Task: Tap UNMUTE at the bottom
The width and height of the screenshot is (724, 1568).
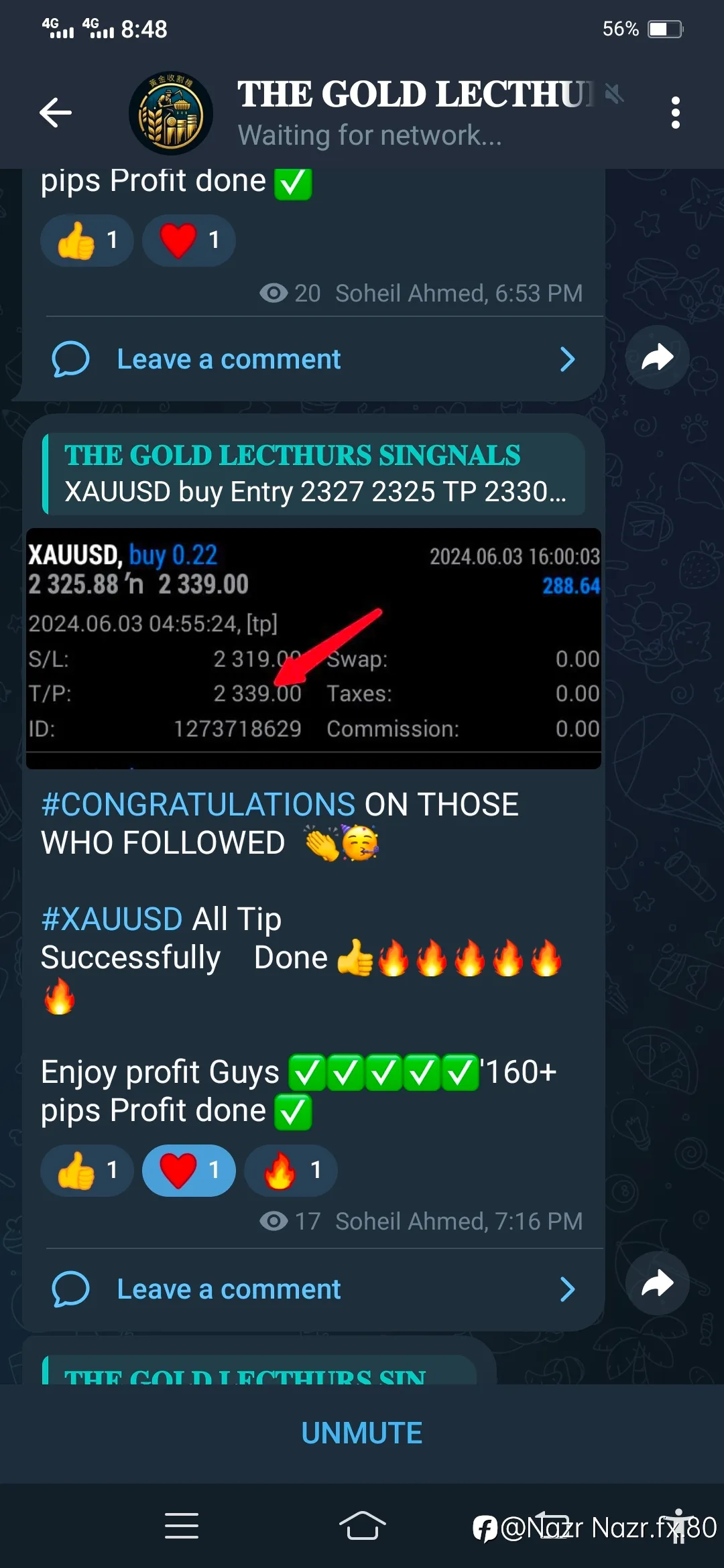Action: coord(362,1433)
